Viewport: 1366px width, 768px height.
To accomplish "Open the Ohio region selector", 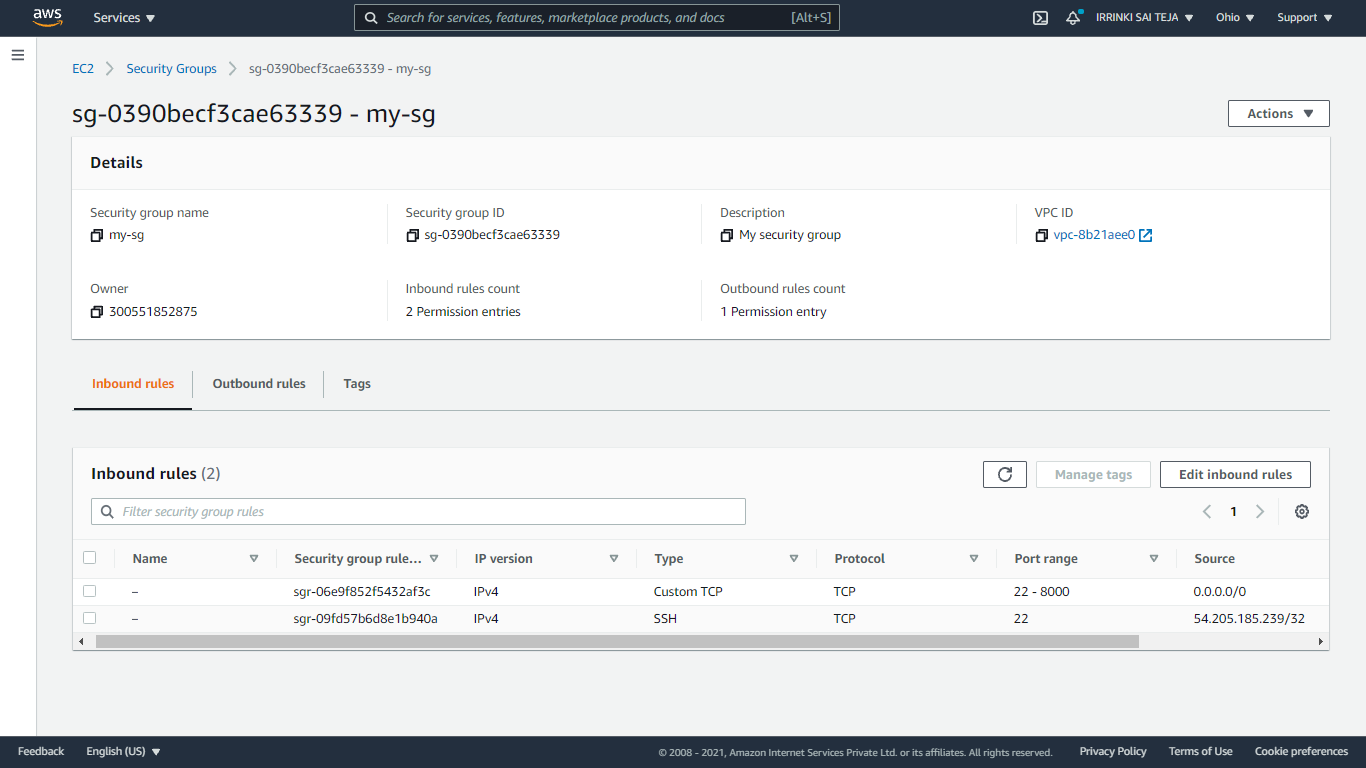I will [x=1235, y=18].
